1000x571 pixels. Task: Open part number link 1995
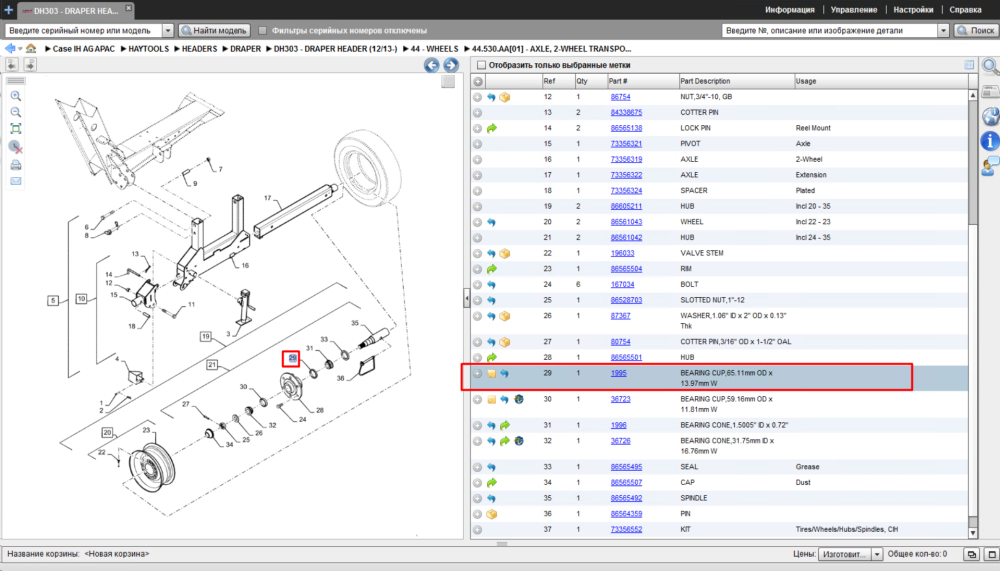pyautogui.click(x=619, y=373)
